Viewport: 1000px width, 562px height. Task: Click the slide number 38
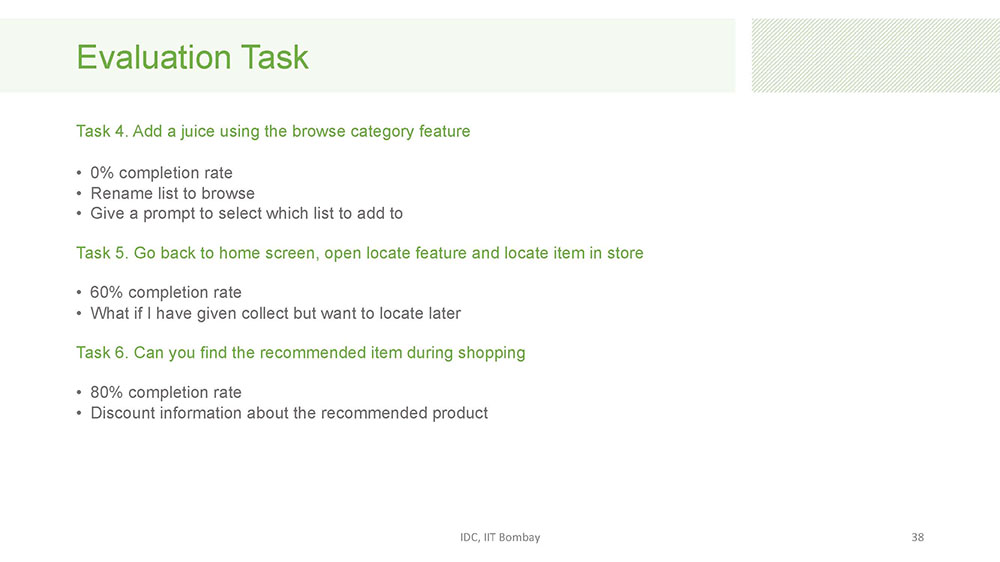click(917, 537)
